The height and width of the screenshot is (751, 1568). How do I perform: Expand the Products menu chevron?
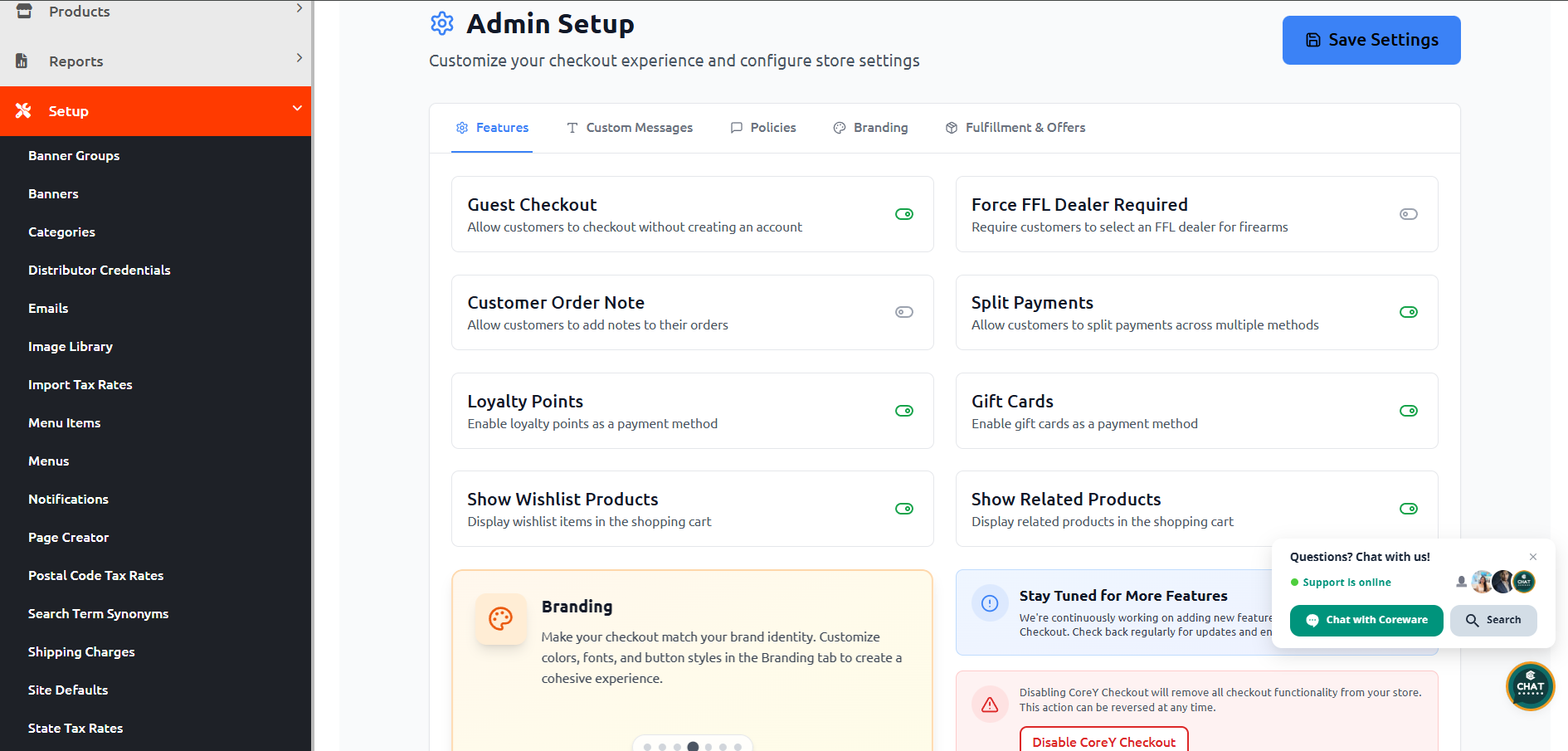299,8
